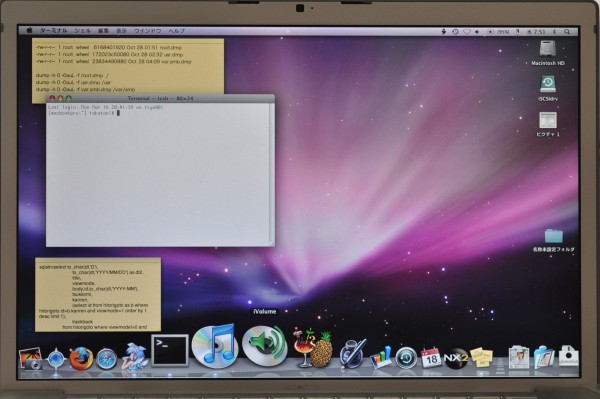Open the blue folder stack in Dock
600x399 pixels.
point(544,357)
